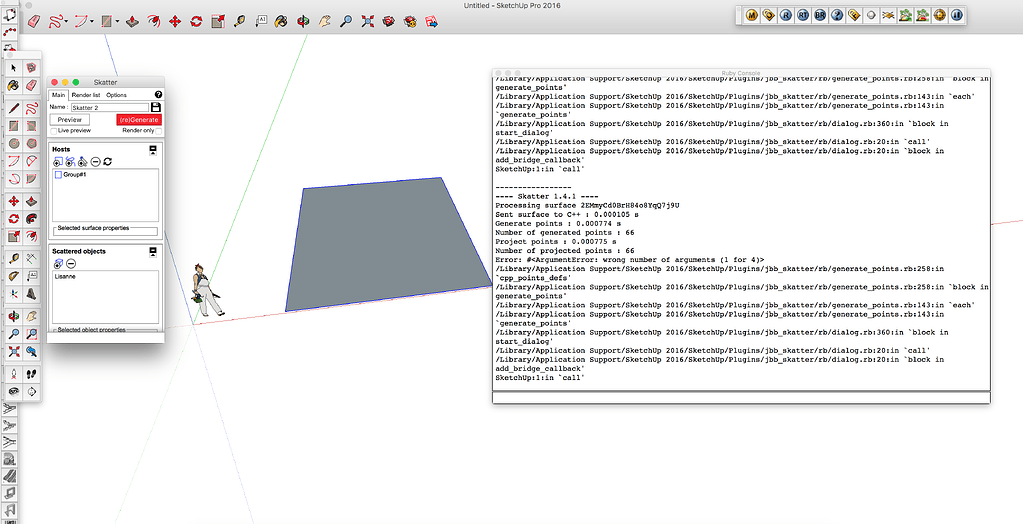Remove host with minus icon in Hosts
This screenshot has width=1023, height=524.
tap(95, 161)
